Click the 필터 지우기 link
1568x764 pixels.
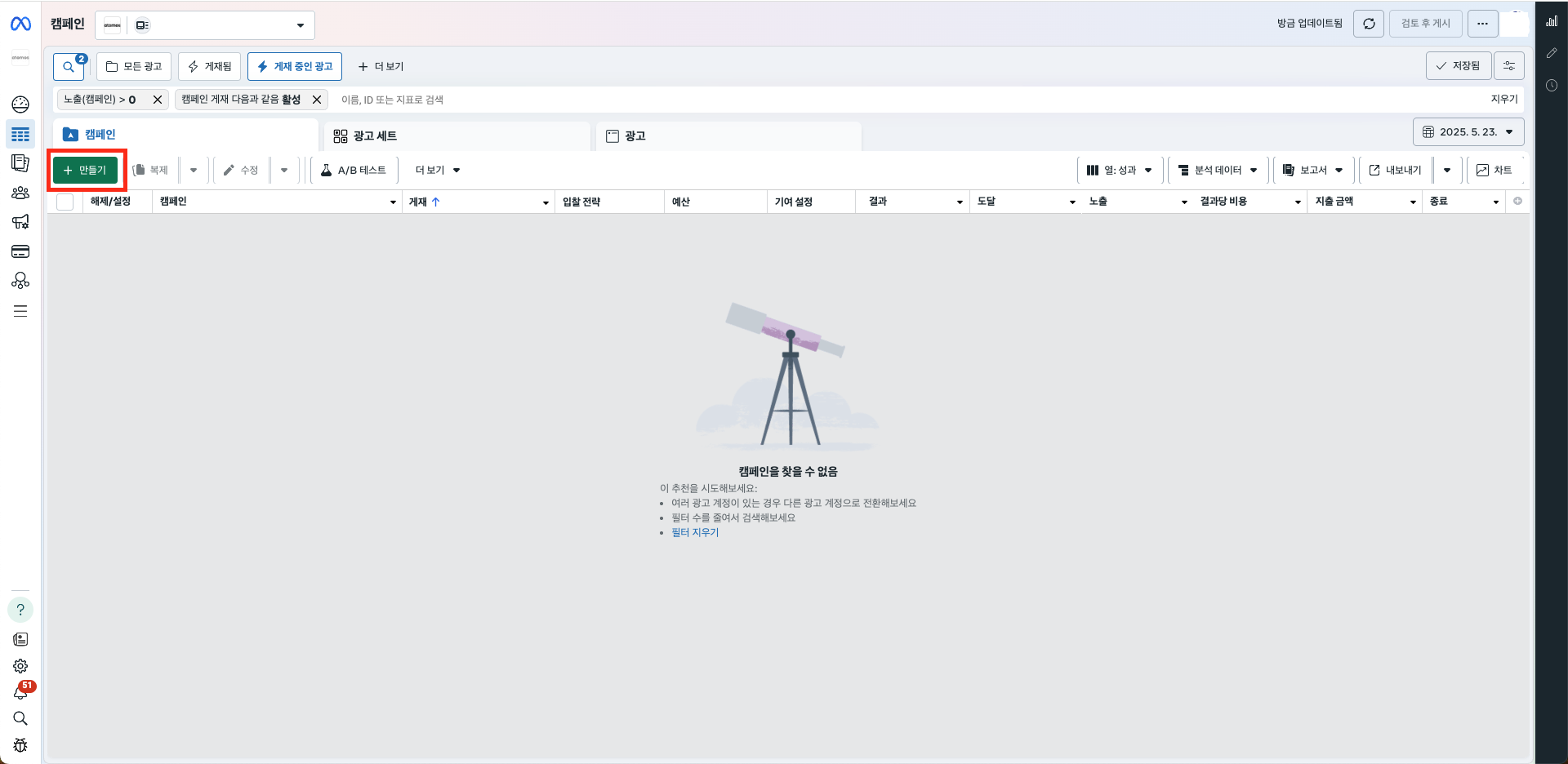[695, 532]
